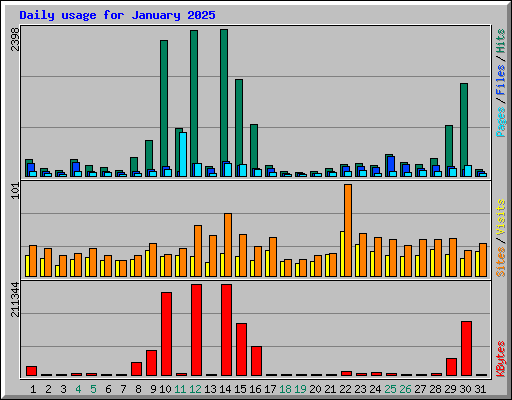Select green weekend day label "5"
Viewport: 512px width, 400px height.
(x=93, y=389)
